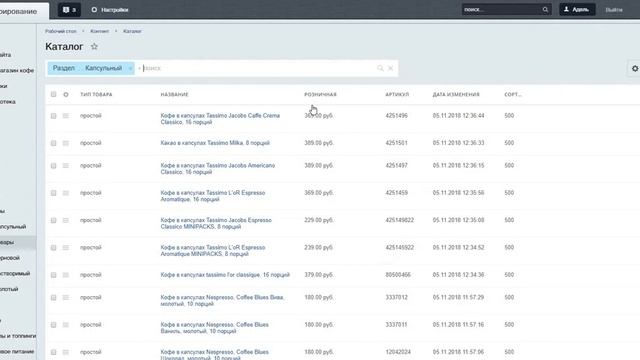Check the select-all header checkbox
Image resolution: width=640 pixels, height=360 pixels.
pyautogui.click(x=53, y=94)
